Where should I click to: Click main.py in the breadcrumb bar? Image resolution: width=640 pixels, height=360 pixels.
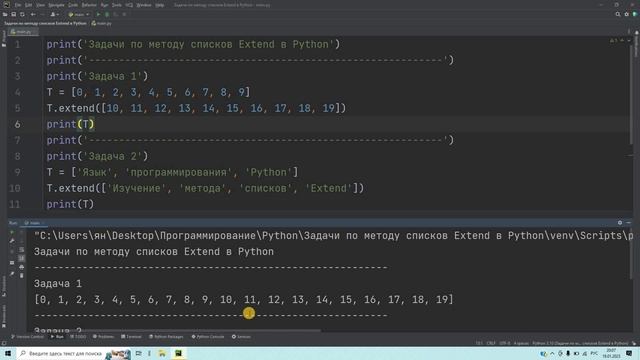pyautogui.click(x=102, y=23)
